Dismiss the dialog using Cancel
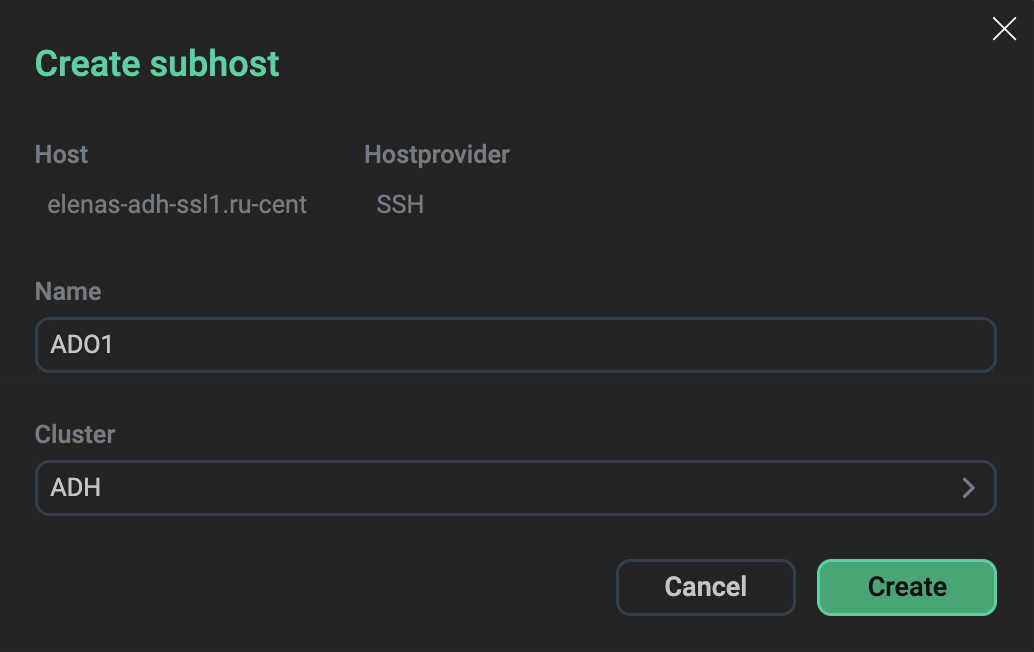This screenshot has width=1034, height=652. coord(705,587)
